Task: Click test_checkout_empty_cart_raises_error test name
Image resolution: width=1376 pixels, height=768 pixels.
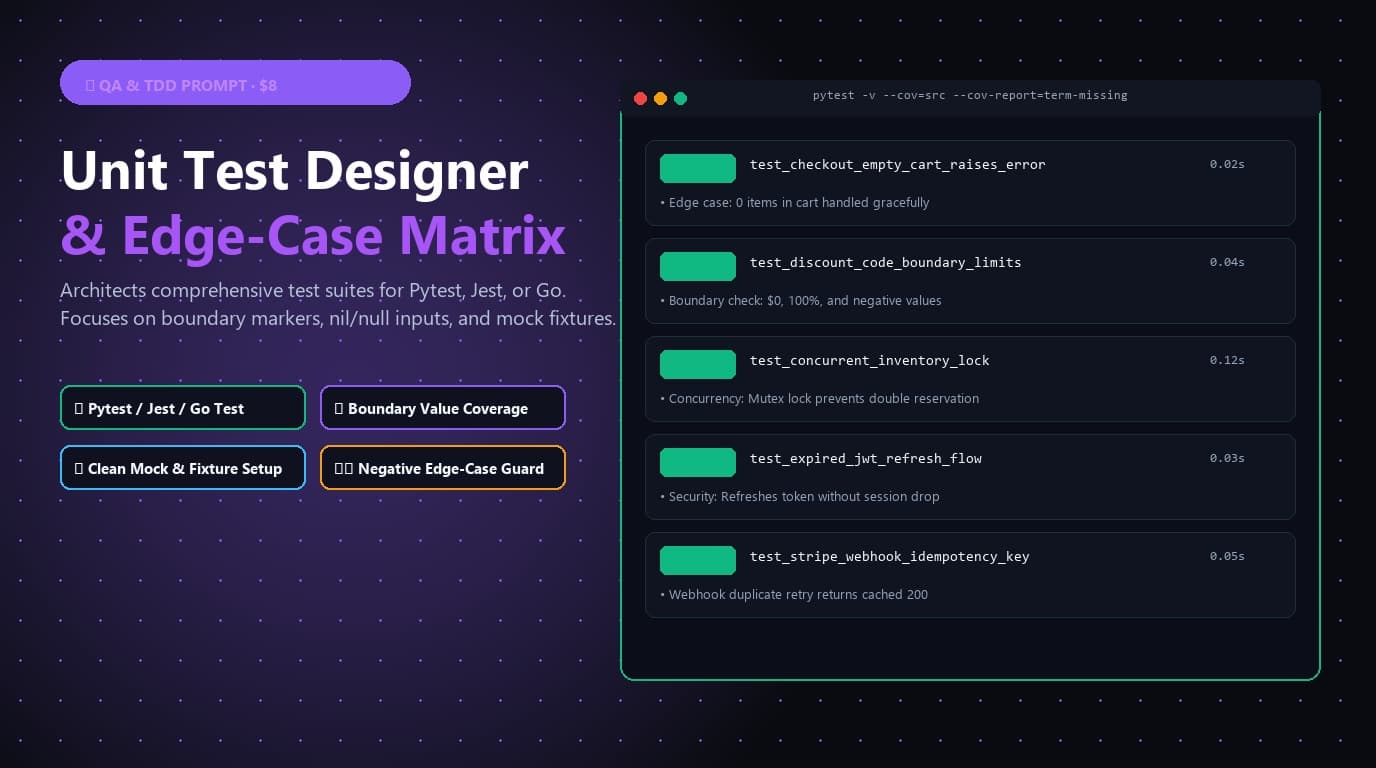Action: tap(898, 164)
